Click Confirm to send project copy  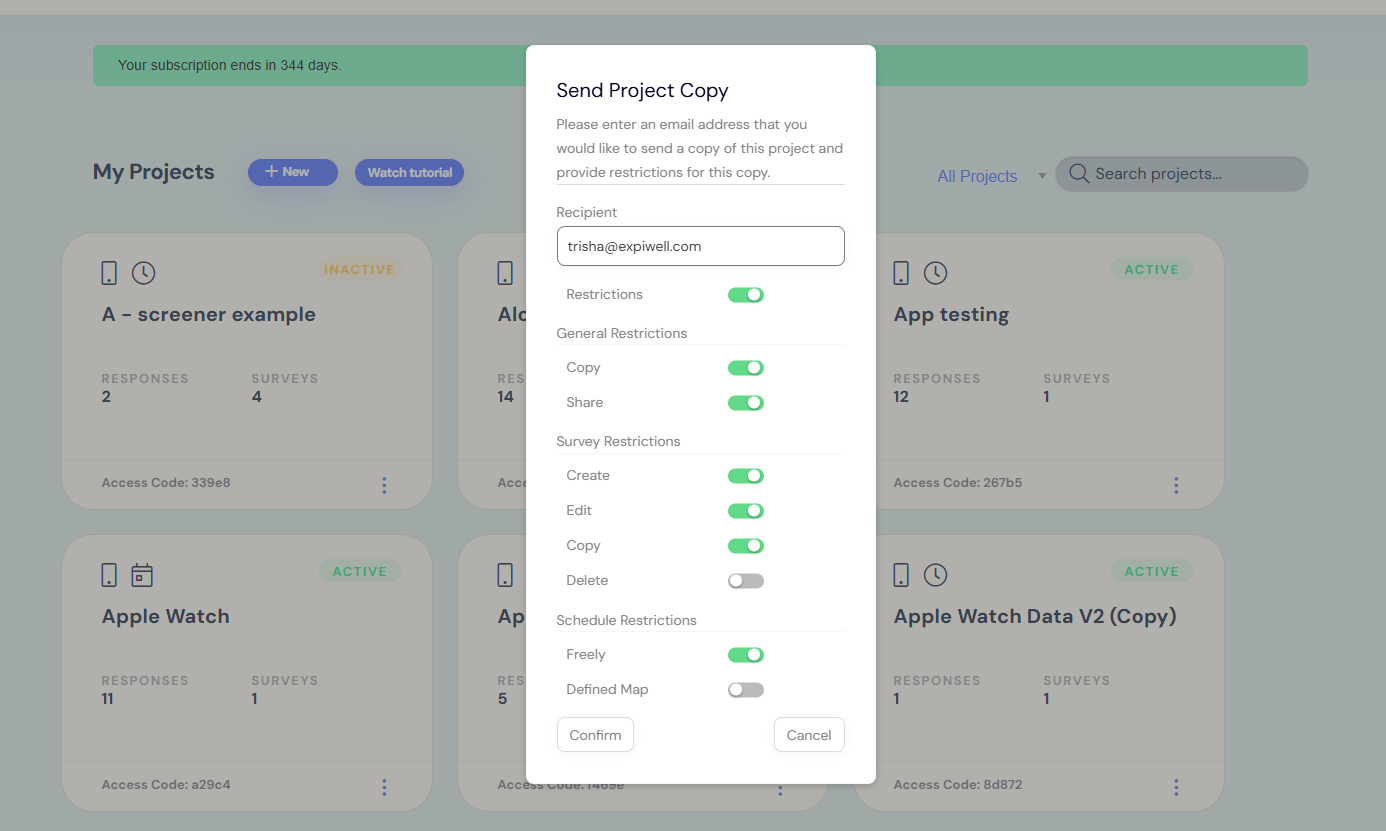pyautogui.click(x=595, y=735)
